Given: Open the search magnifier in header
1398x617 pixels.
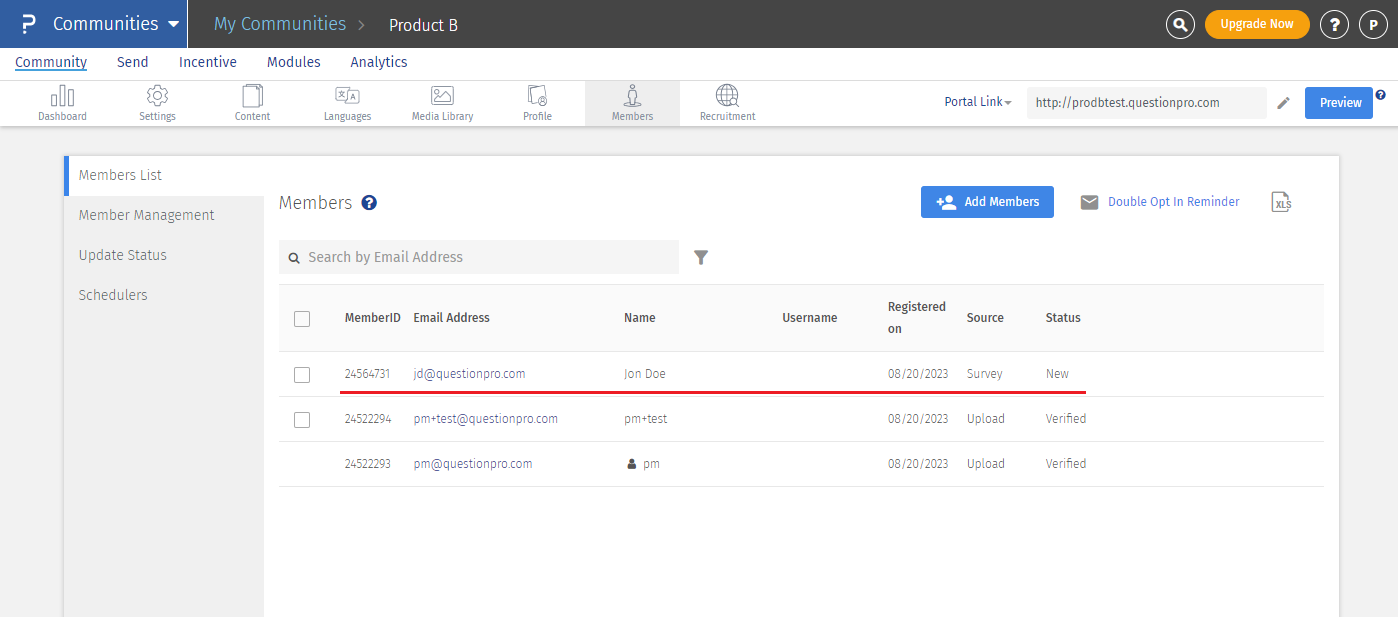Looking at the screenshot, I should coord(1181,25).
